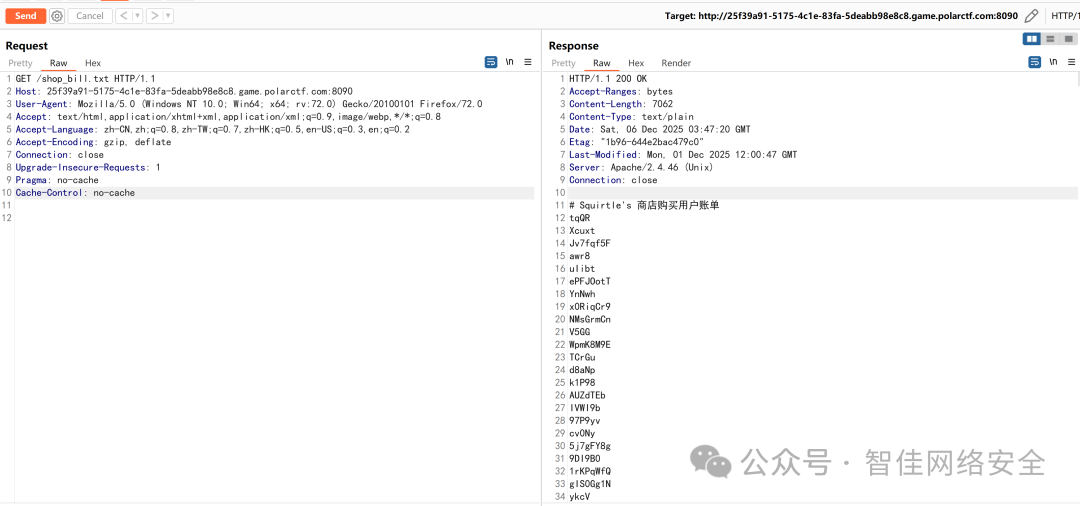
Task: Switch to the top-bottom split layout
Action: click(x=1050, y=39)
